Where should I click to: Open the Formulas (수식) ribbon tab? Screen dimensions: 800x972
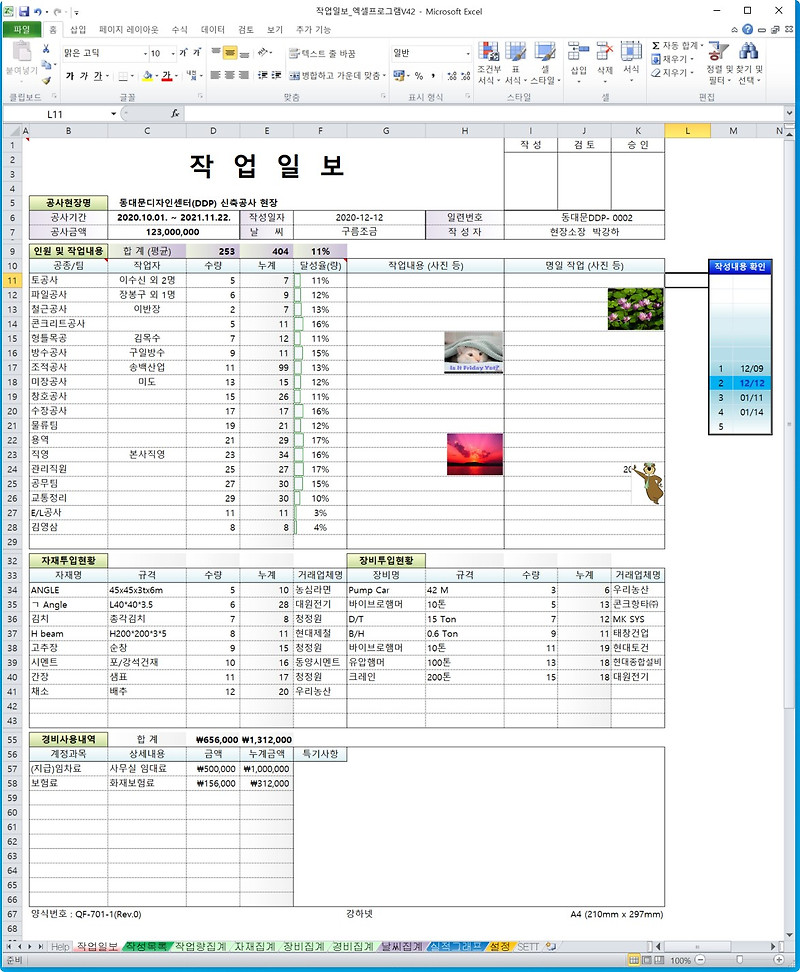[x=180, y=29]
